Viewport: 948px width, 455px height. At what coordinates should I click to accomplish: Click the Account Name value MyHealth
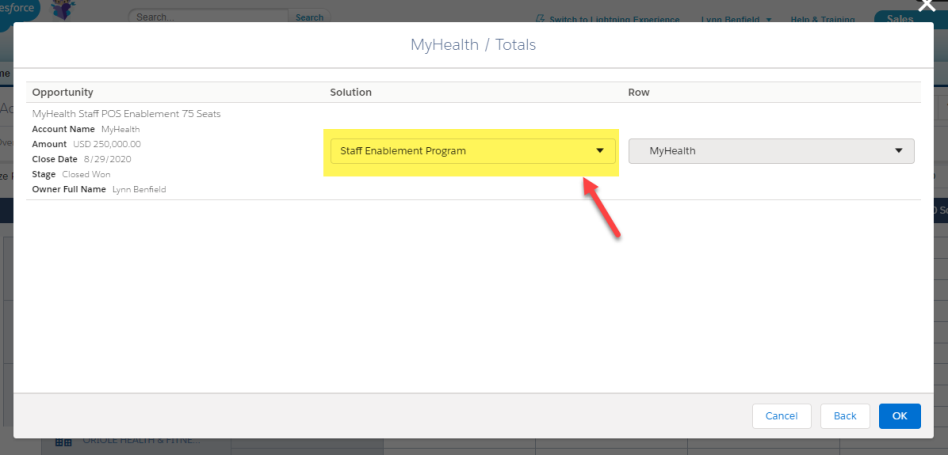120,129
